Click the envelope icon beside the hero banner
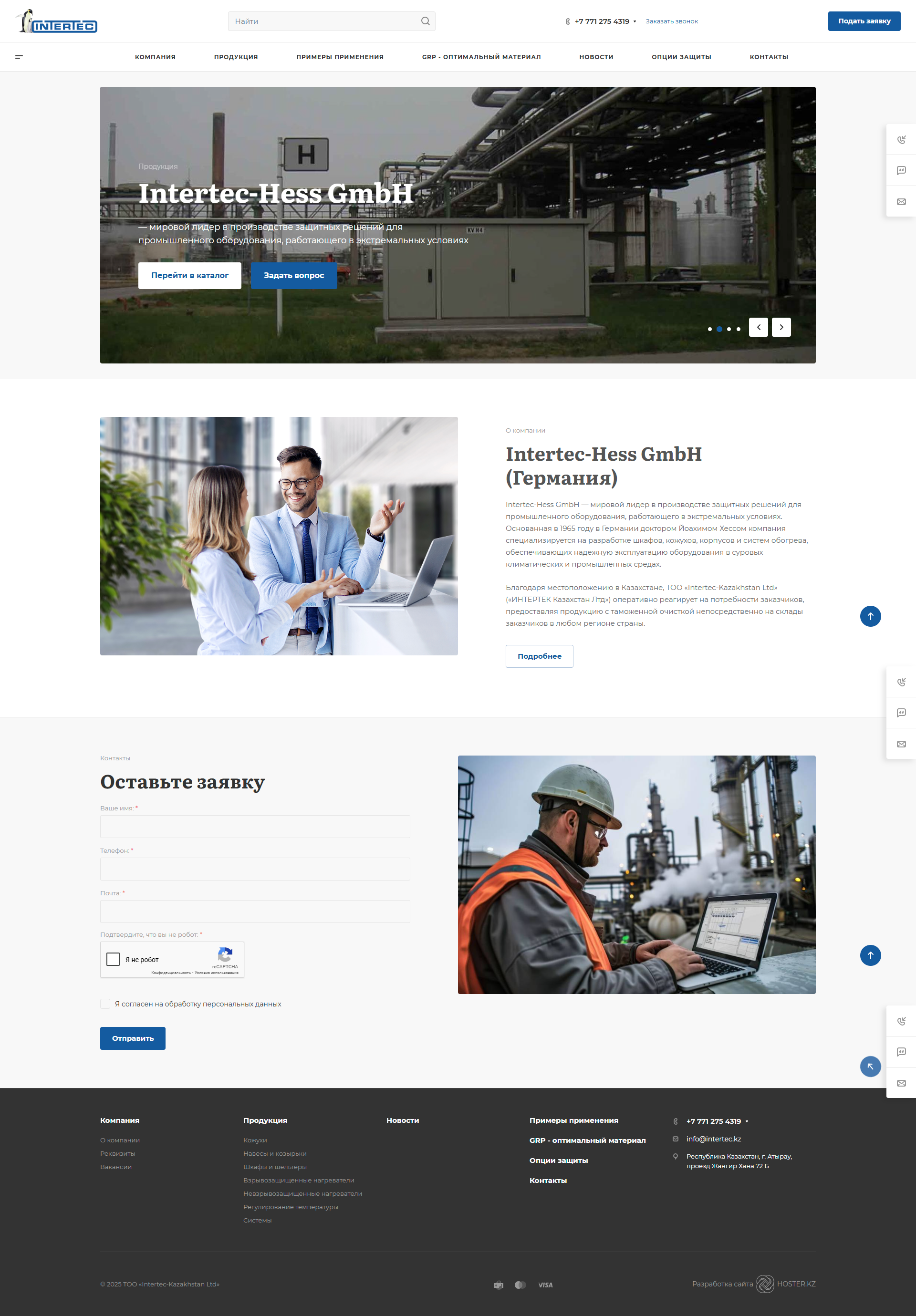This screenshot has height=1316, width=916. 901,202
